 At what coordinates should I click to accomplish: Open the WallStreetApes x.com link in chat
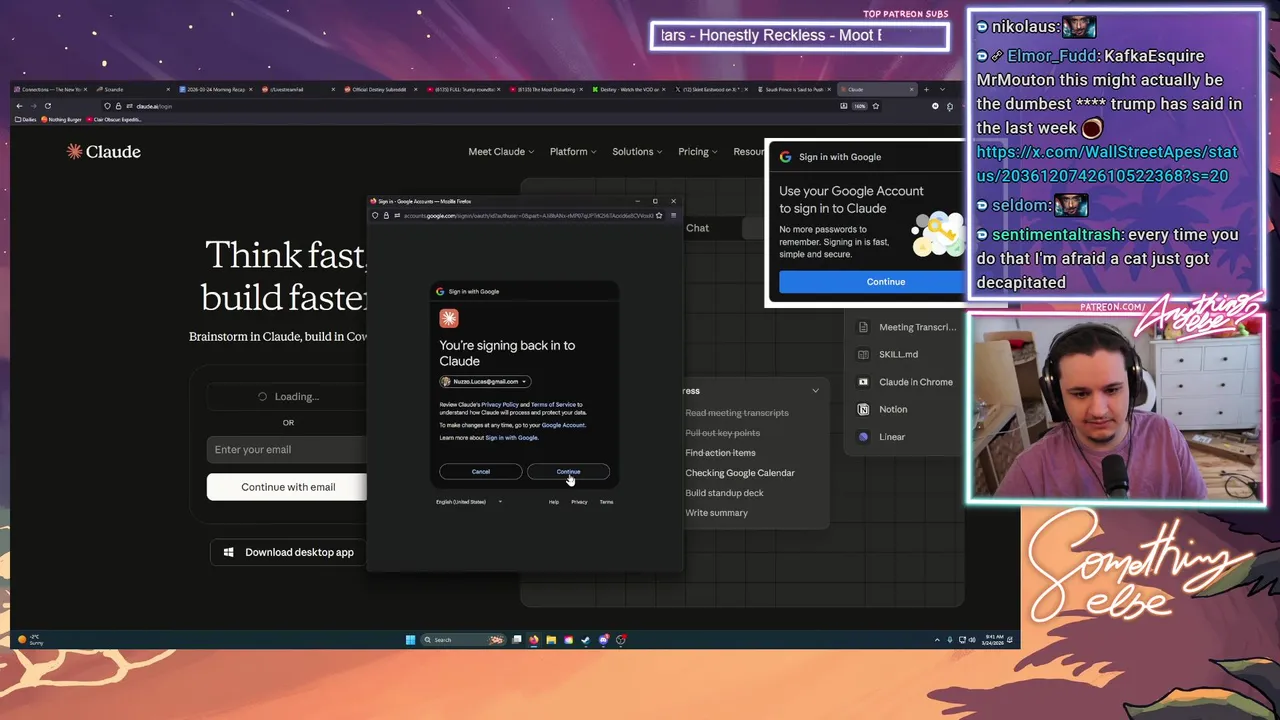1107,164
